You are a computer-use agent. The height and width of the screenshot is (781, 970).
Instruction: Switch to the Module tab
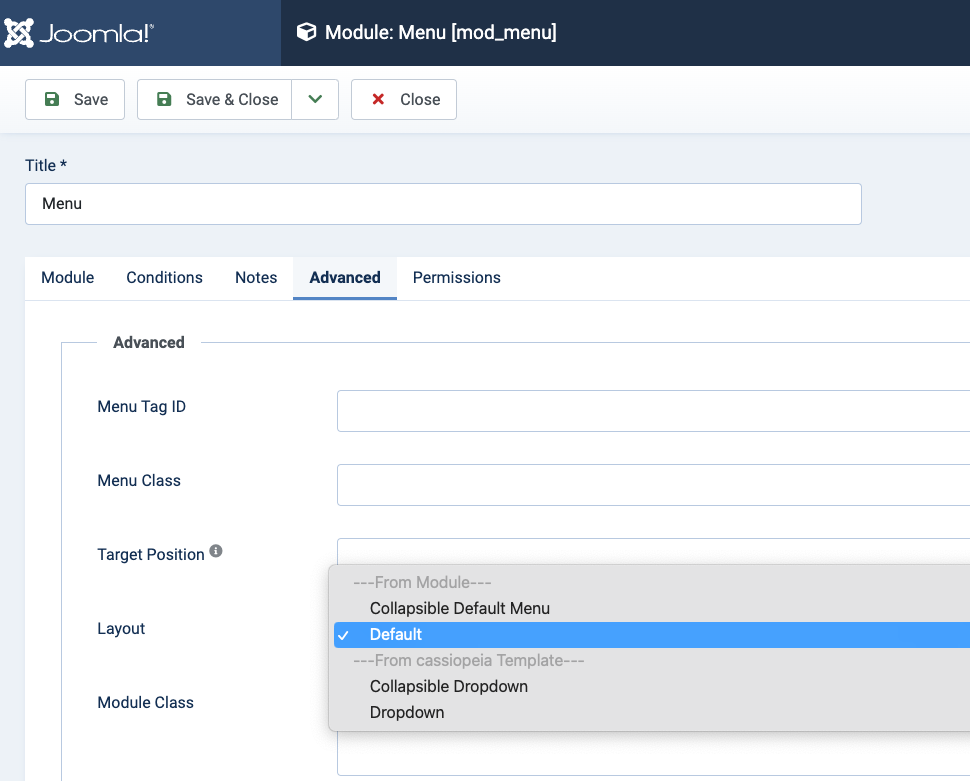[68, 278]
